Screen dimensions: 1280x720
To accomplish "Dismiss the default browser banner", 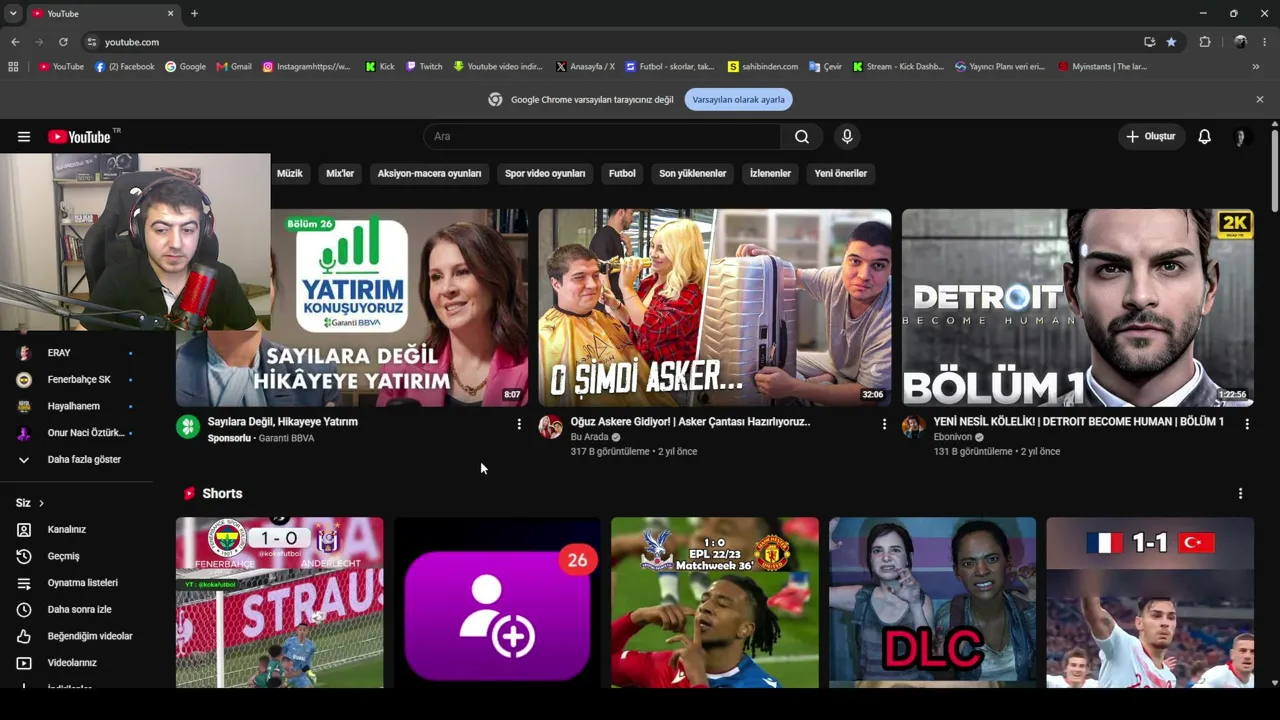I will 1260,100.
